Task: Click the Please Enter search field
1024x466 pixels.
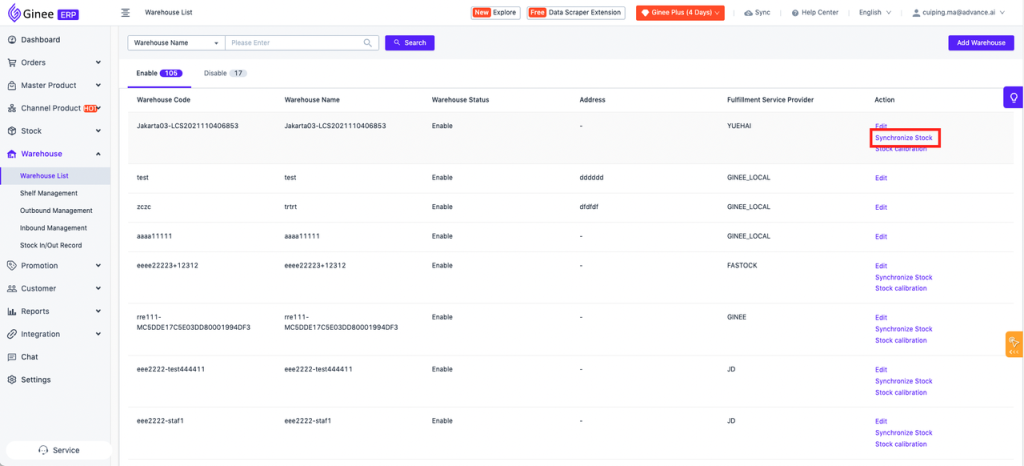Action: pyautogui.click(x=292, y=43)
